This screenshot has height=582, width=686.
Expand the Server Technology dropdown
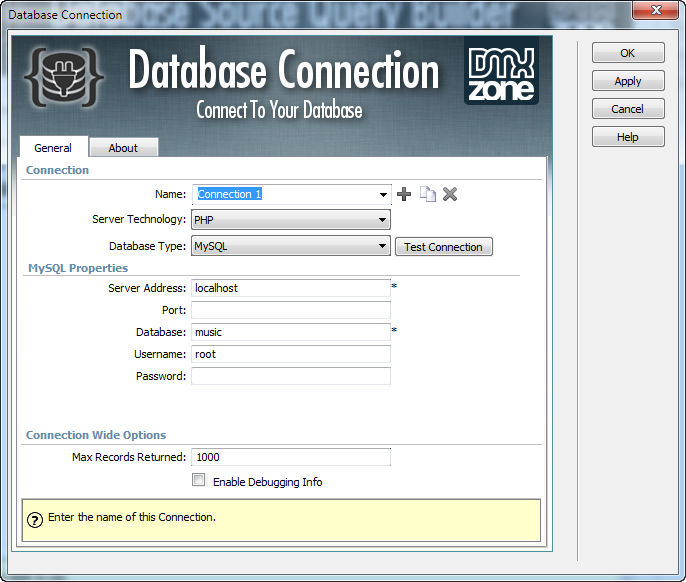point(382,220)
